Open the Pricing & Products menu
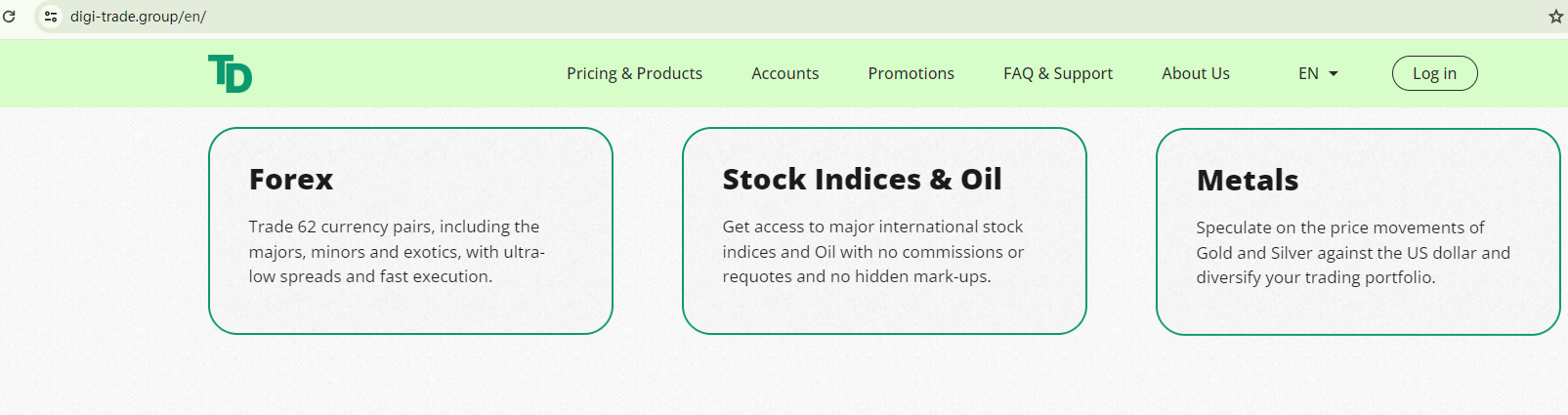 pos(634,73)
